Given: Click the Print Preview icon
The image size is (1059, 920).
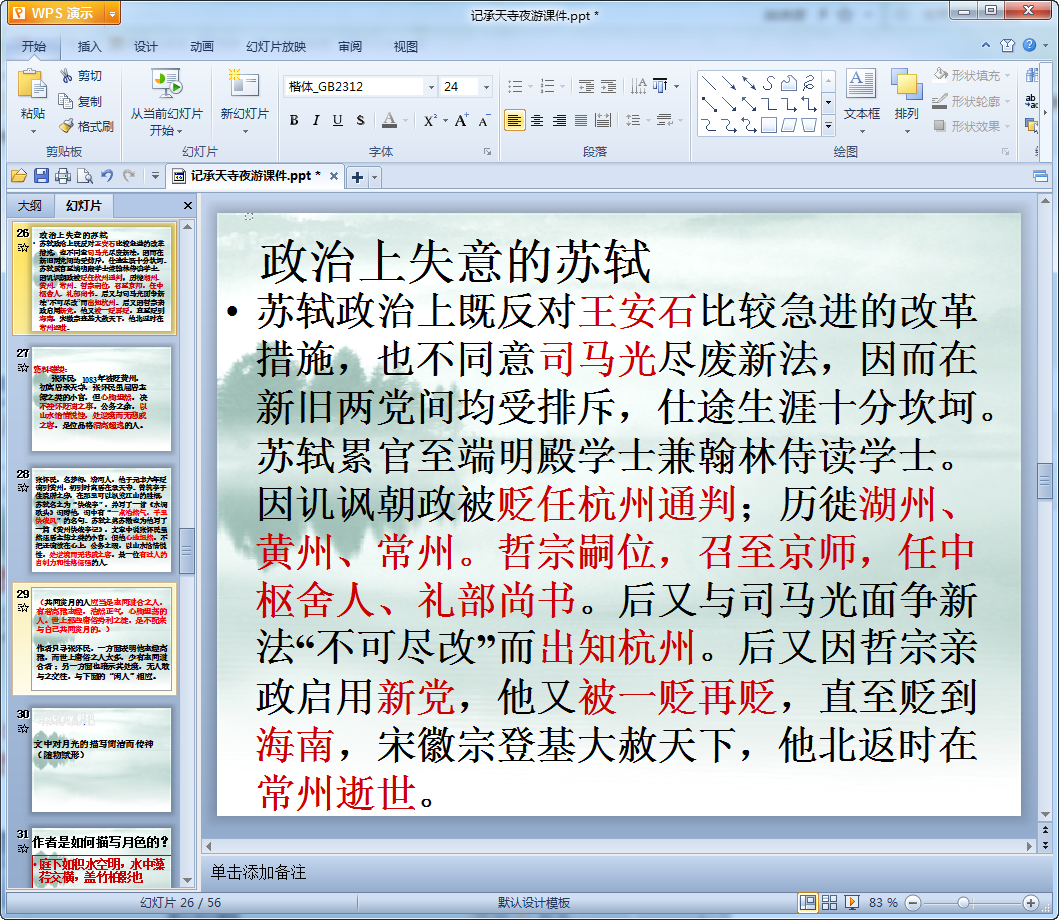Looking at the screenshot, I should (x=84, y=176).
